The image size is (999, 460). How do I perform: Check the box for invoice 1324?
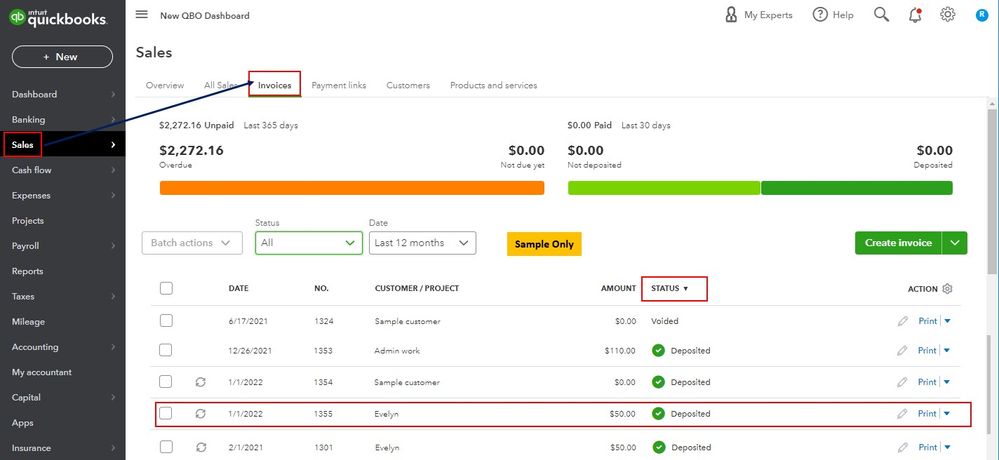(x=166, y=321)
